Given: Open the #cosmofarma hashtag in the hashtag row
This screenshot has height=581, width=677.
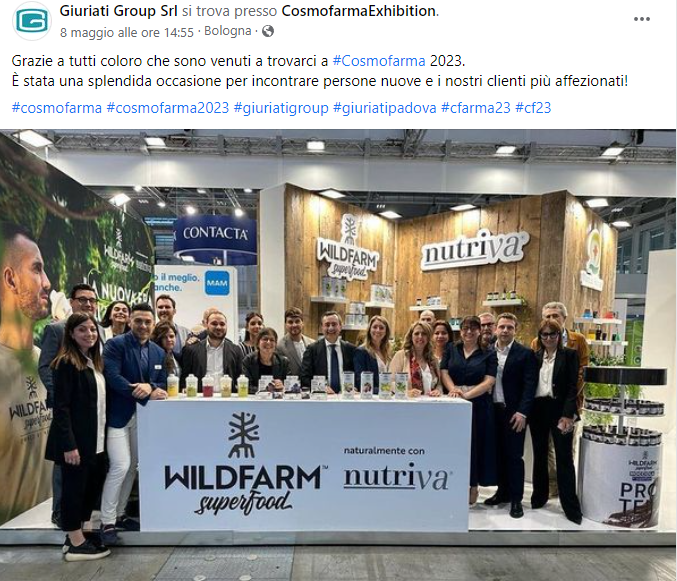Looking at the screenshot, I should click(x=57, y=107).
